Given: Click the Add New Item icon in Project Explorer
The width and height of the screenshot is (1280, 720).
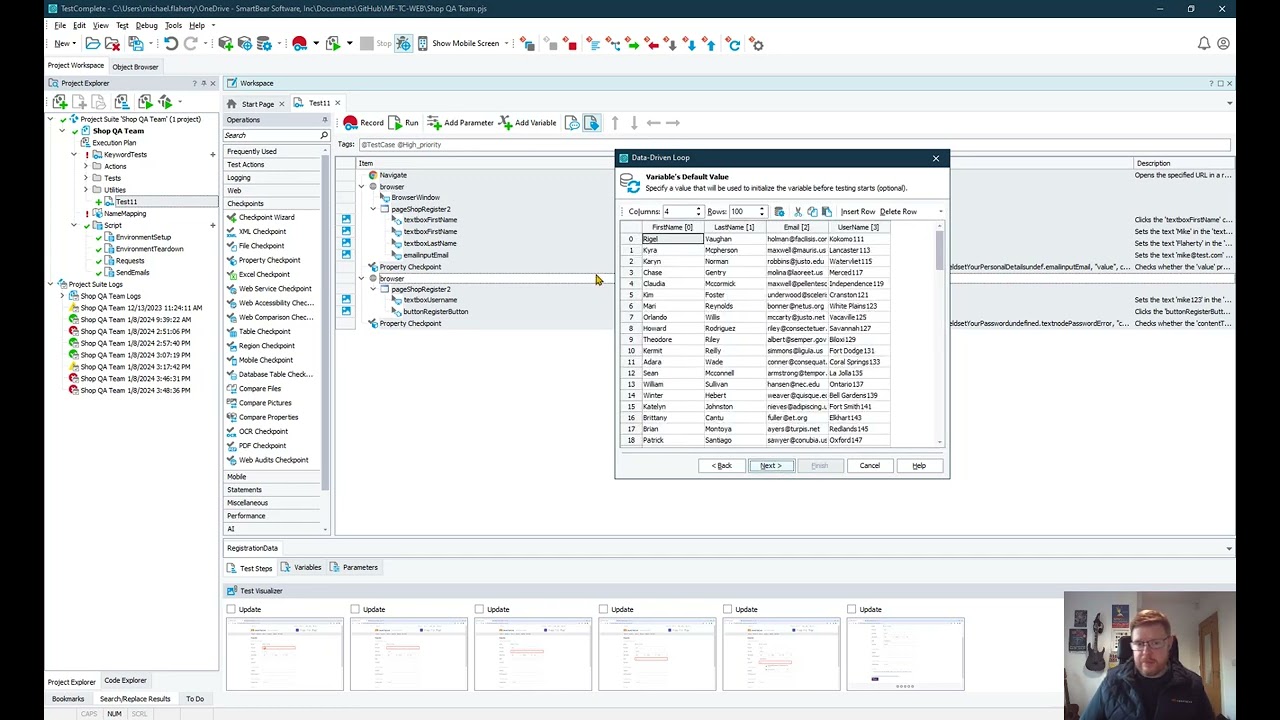Looking at the screenshot, I should tap(60, 102).
